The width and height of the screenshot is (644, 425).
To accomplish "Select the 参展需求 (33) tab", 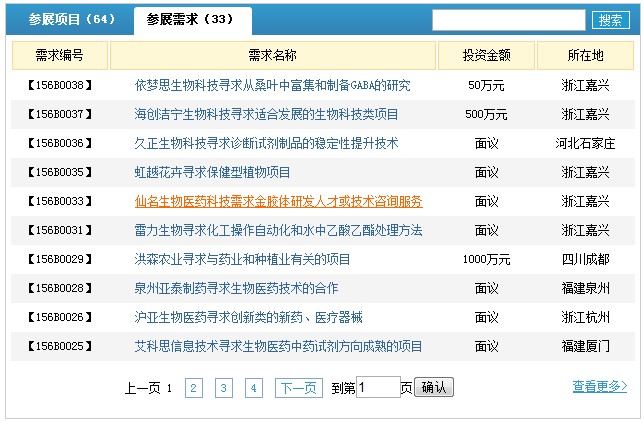I will [x=190, y=19].
